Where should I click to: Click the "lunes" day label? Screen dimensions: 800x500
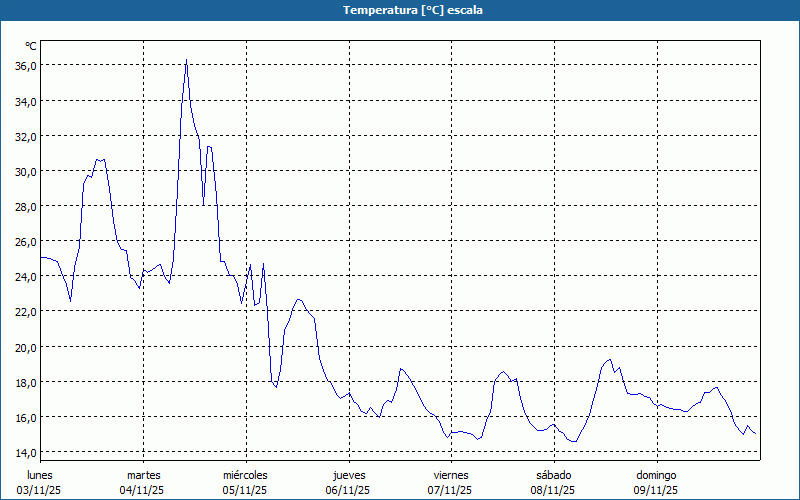[40, 474]
